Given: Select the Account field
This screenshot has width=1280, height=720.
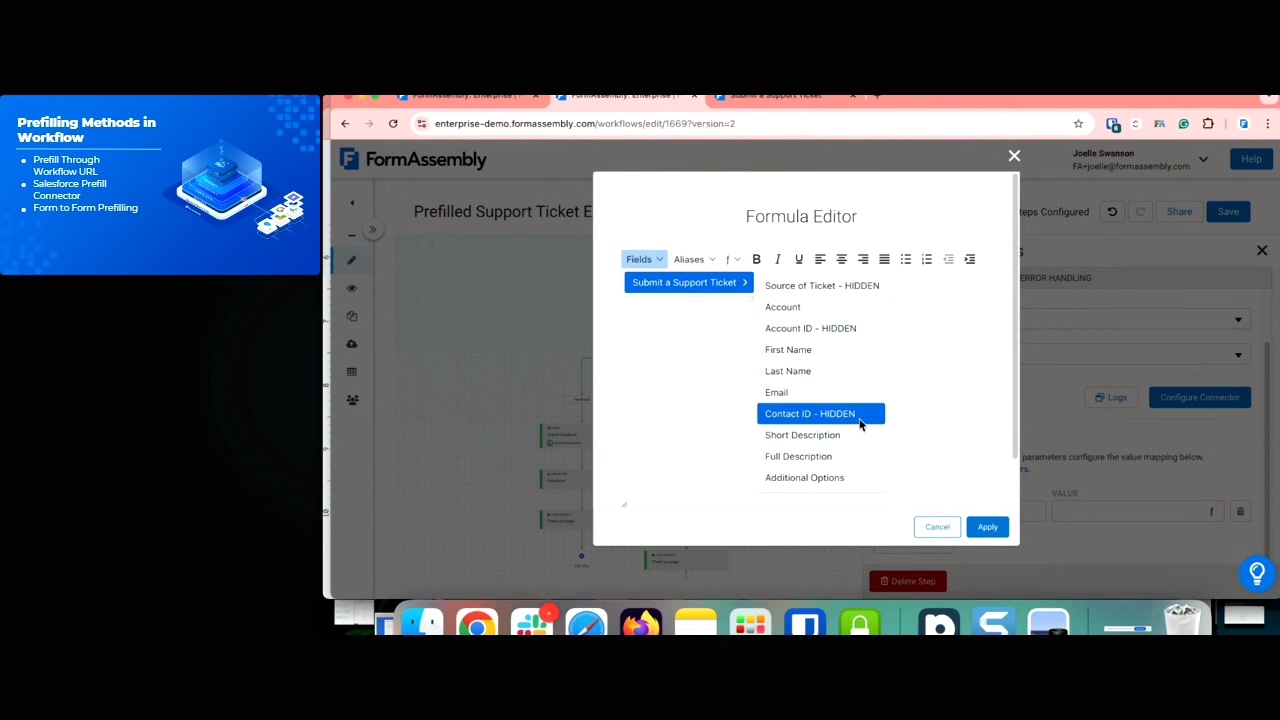Looking at the screenshot, I should pyautogui.click(x=822, y=307).
